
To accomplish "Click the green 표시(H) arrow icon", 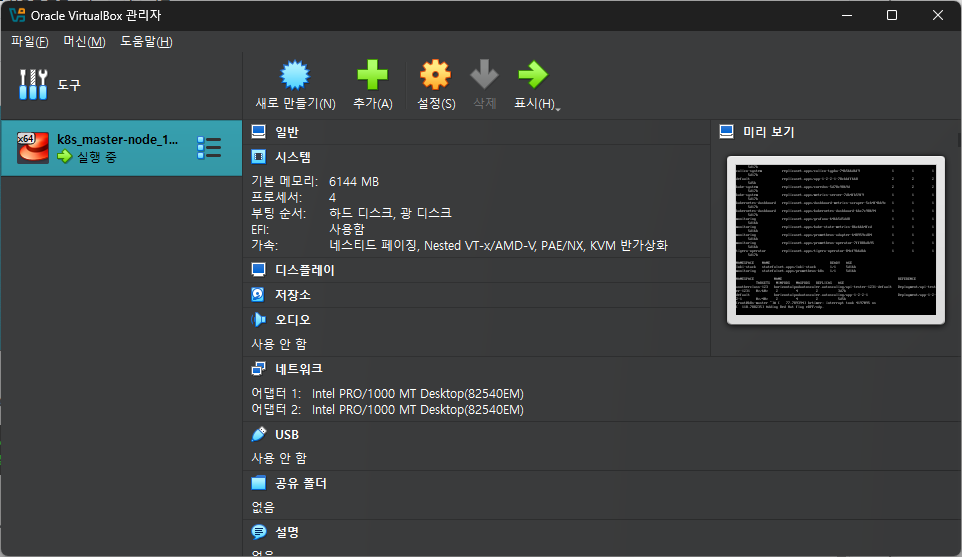I will [533, 75].
